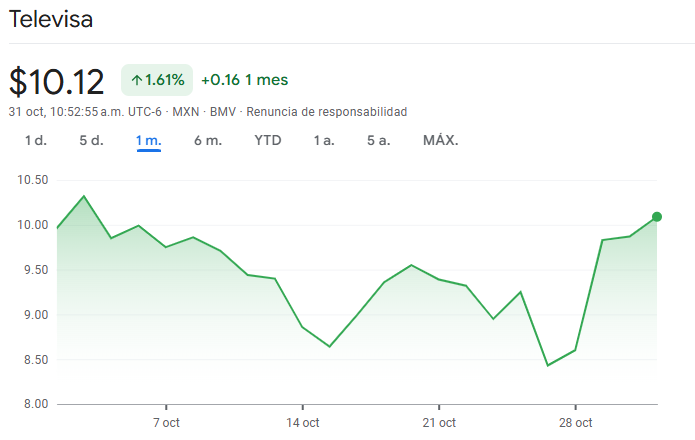Switch to the 1 a. range tab
Screen dimensions: 695x440
pyautogui.click(x=324, y=140)
